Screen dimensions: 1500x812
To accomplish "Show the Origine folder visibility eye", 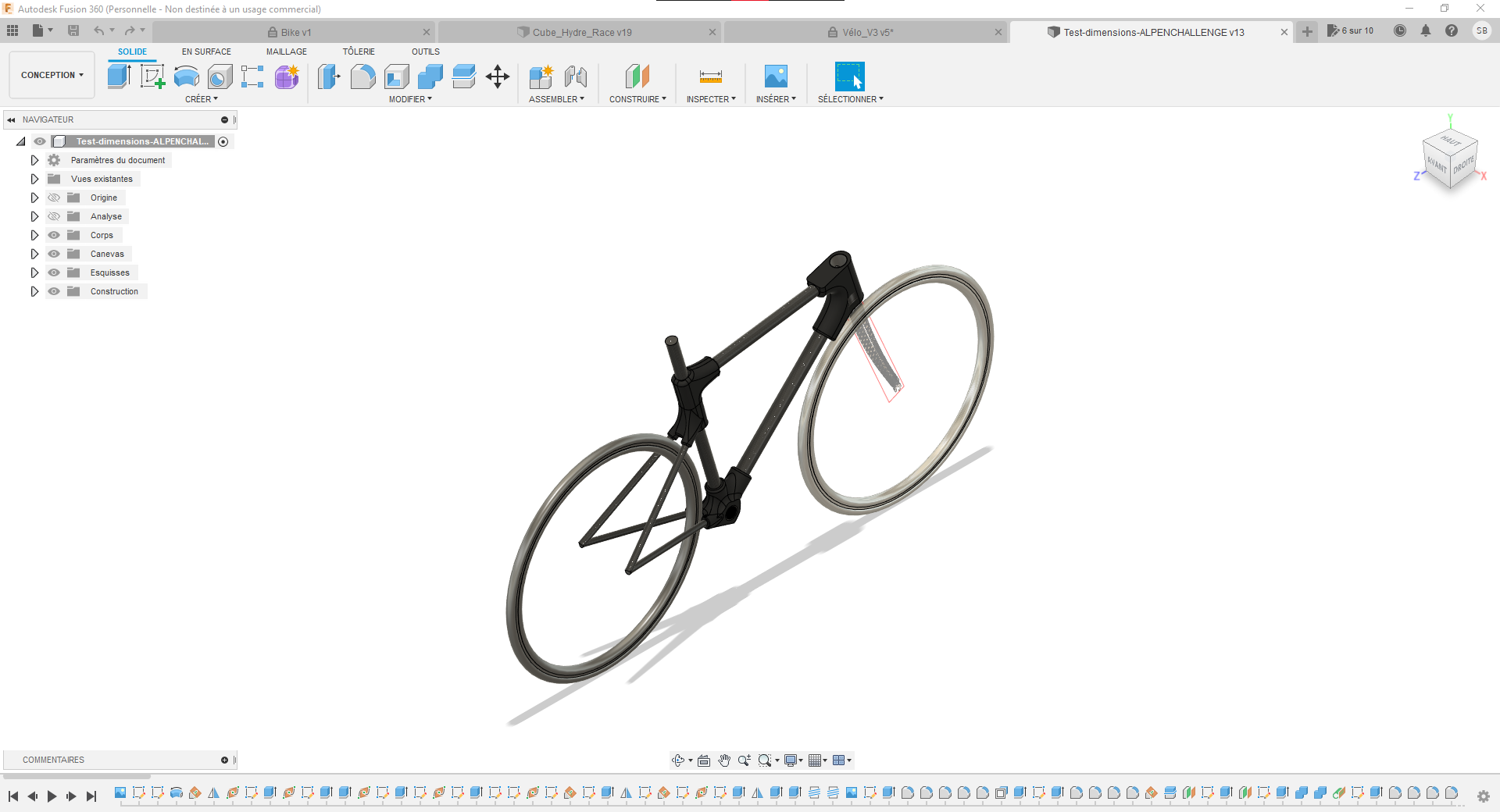I will [x=54, y=198].
